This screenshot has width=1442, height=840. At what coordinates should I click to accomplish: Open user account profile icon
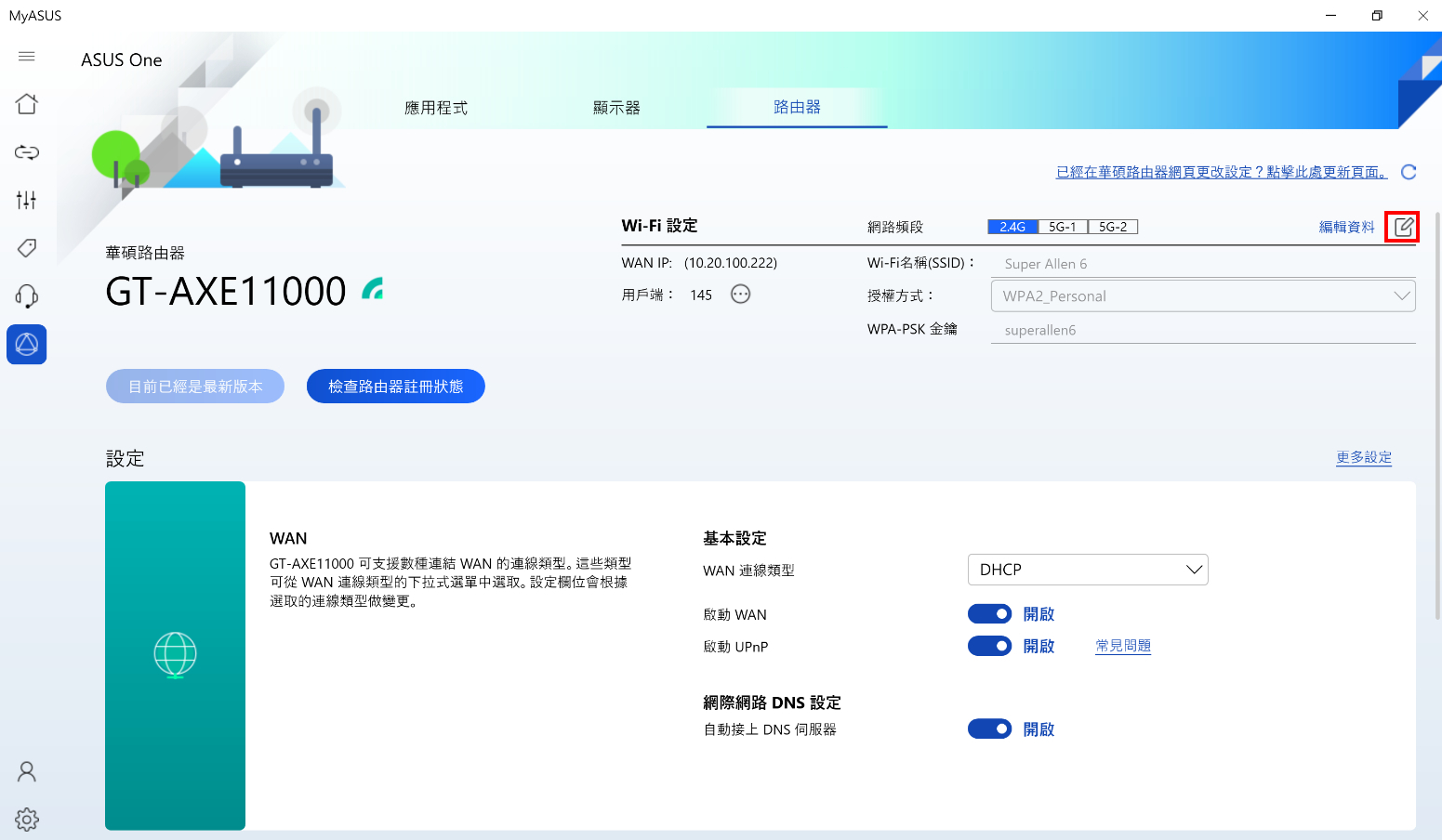pos(27,772)
